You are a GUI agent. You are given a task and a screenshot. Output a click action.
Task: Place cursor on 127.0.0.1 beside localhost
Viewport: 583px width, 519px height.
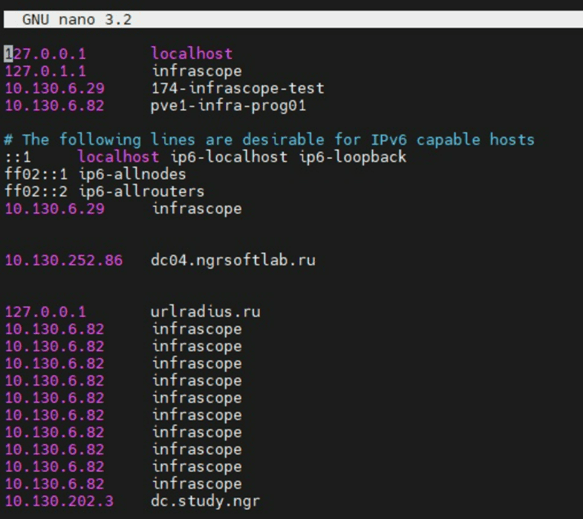(45, 54)
